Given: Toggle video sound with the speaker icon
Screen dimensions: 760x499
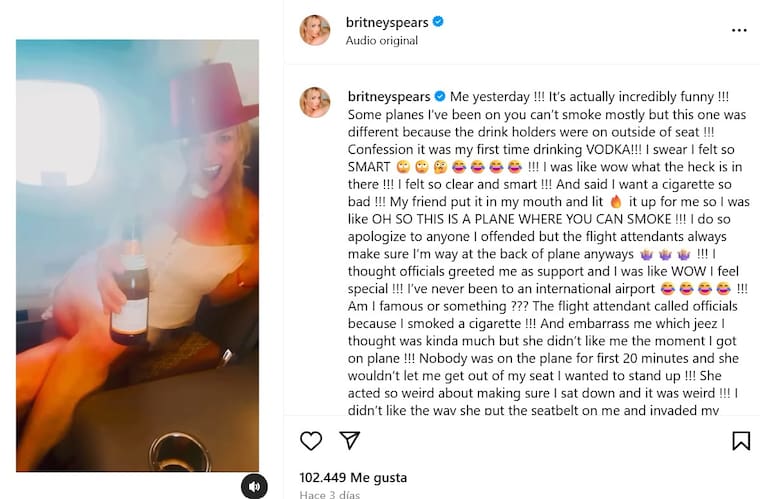Looking at the screenshot, I should (x=254, y=486).
